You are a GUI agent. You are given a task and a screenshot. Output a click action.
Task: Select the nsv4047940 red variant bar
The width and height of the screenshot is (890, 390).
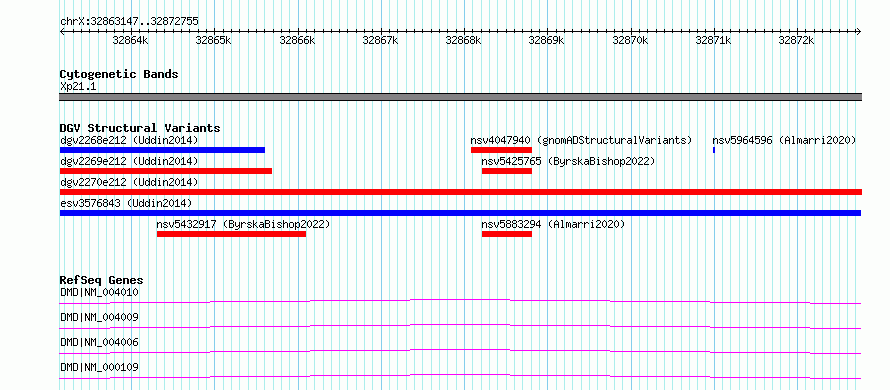tap(501, 150)
